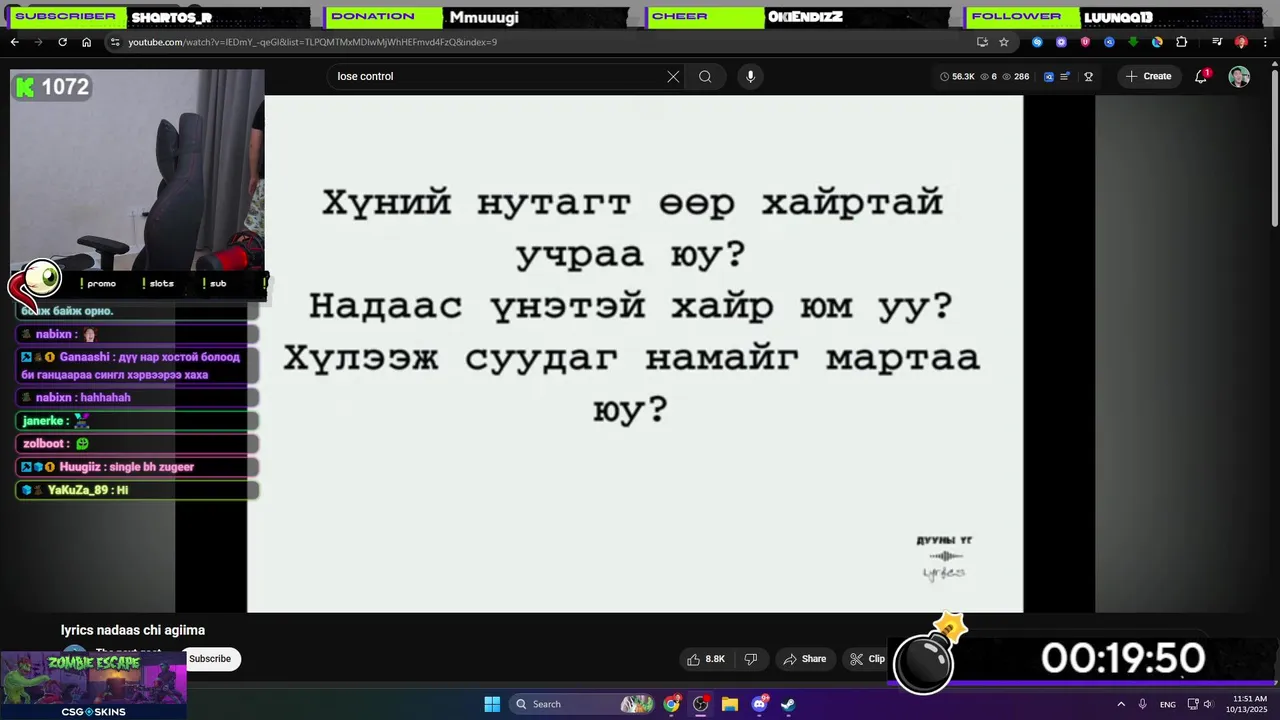Screen dimensions: 1280x720
Task: Open the Extensions puzzle piece menu
Action: point(1181,42)
